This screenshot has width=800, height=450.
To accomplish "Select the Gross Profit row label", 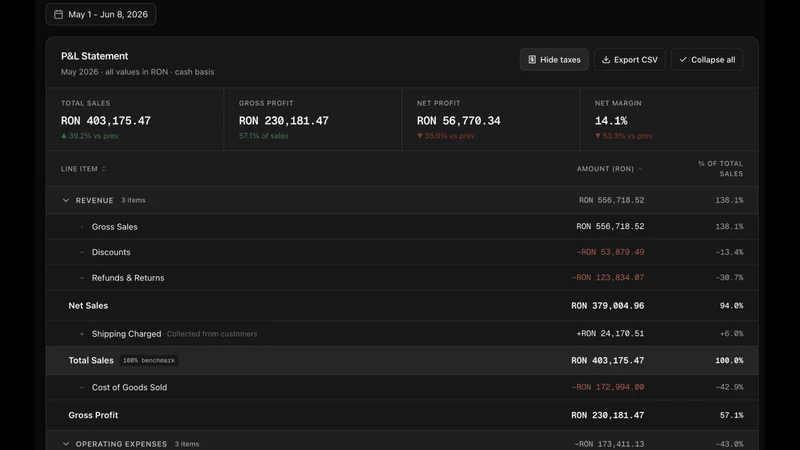I will (93, 415).
